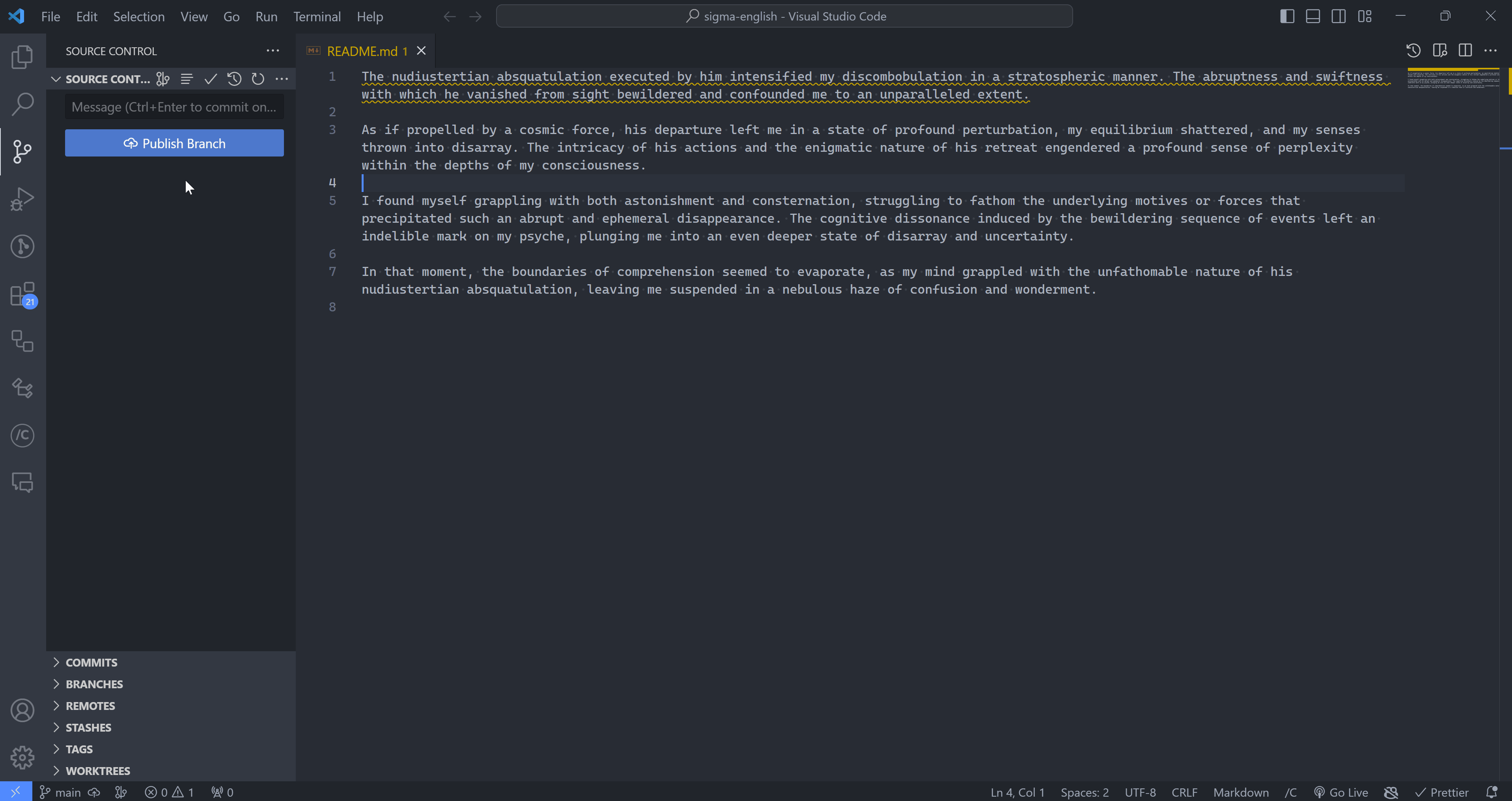
Task: Expand the COMMITS section
Action: pyautogui.click(x=91, y=662)
